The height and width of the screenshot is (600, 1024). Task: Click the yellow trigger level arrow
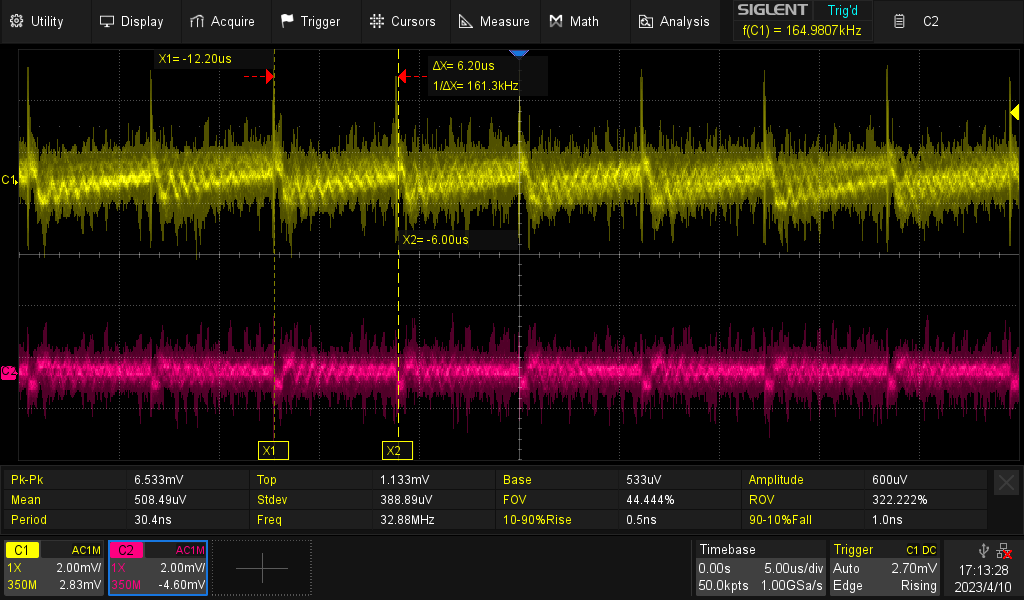point(1014,112)
